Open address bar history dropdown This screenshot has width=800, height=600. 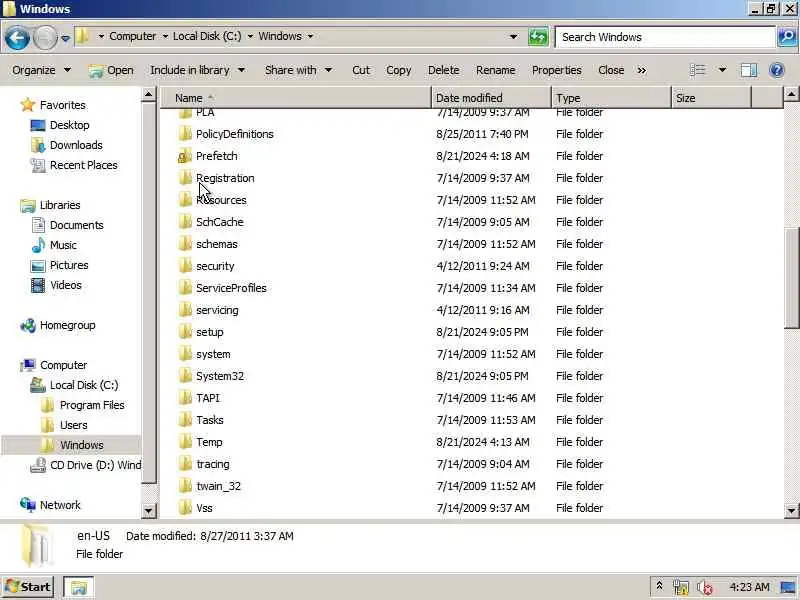(x=513, y=37)
